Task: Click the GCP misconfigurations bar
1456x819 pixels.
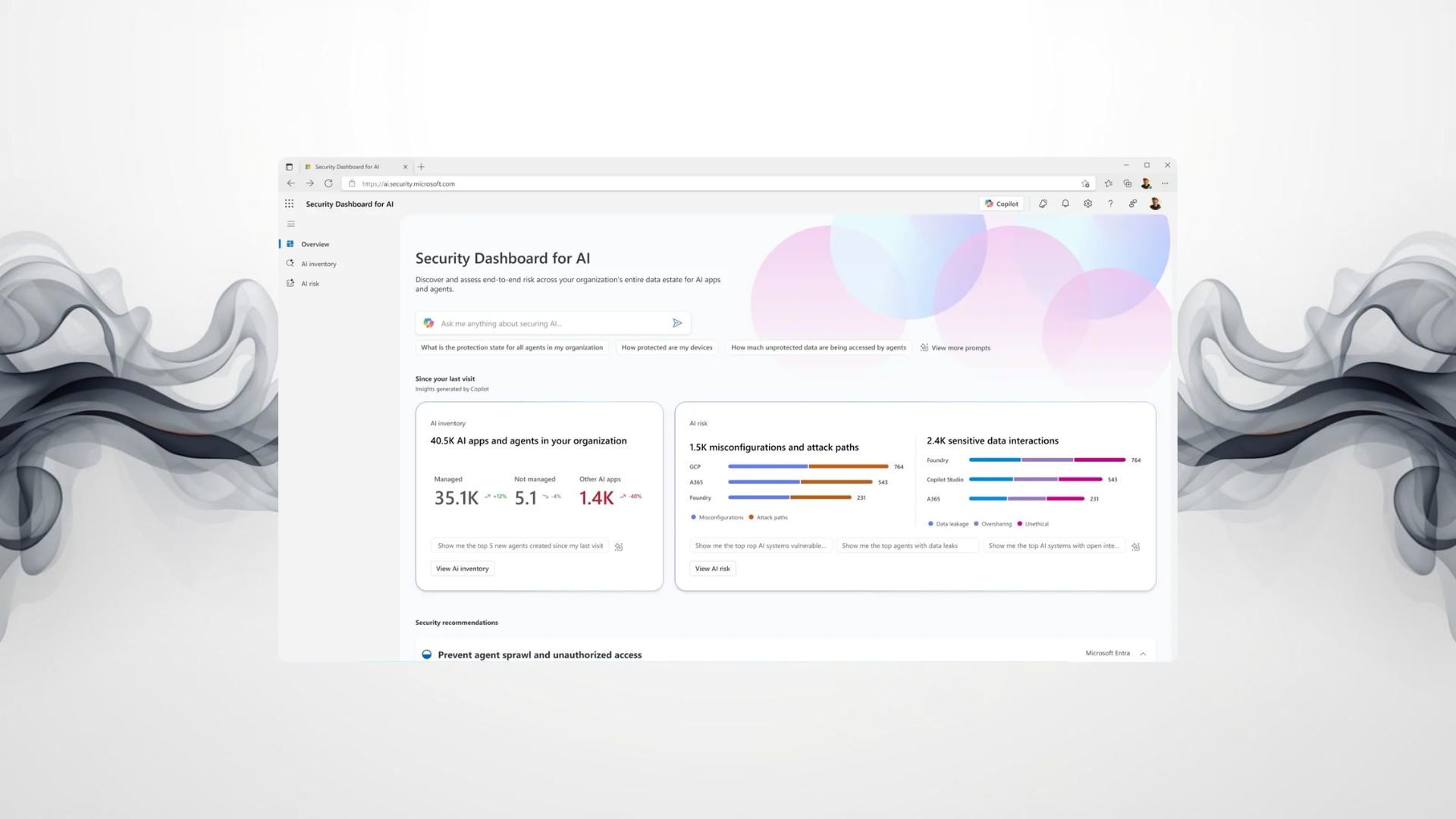Action: pyautogui.click(x=767, y=466)
